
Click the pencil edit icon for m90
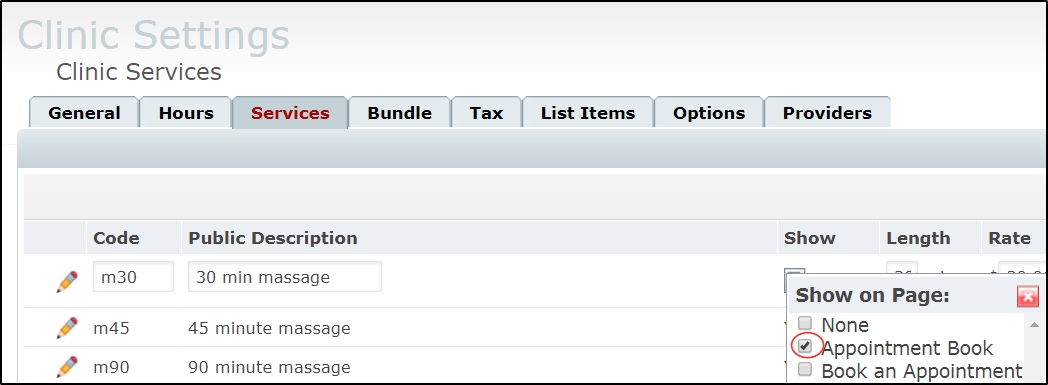coord(67,366)
